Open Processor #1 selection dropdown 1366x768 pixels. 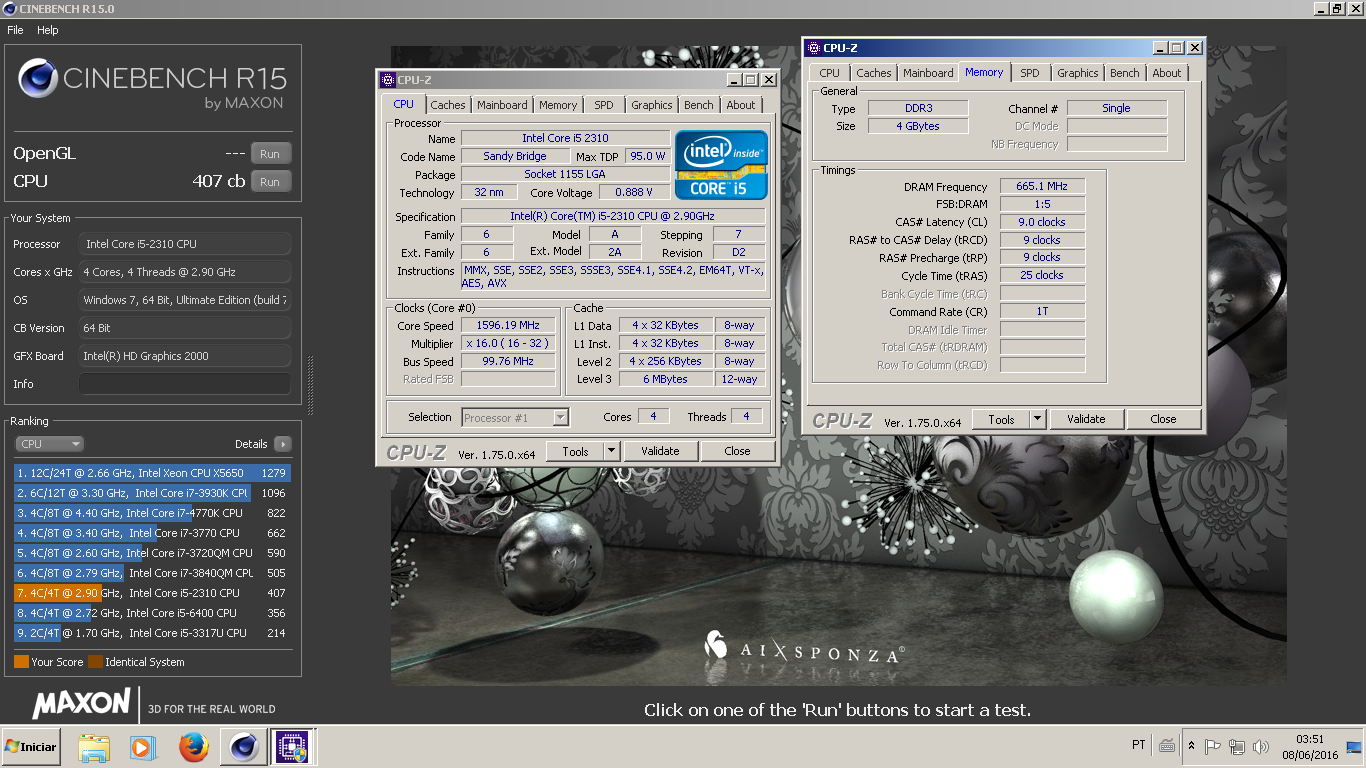coord(515,418)
